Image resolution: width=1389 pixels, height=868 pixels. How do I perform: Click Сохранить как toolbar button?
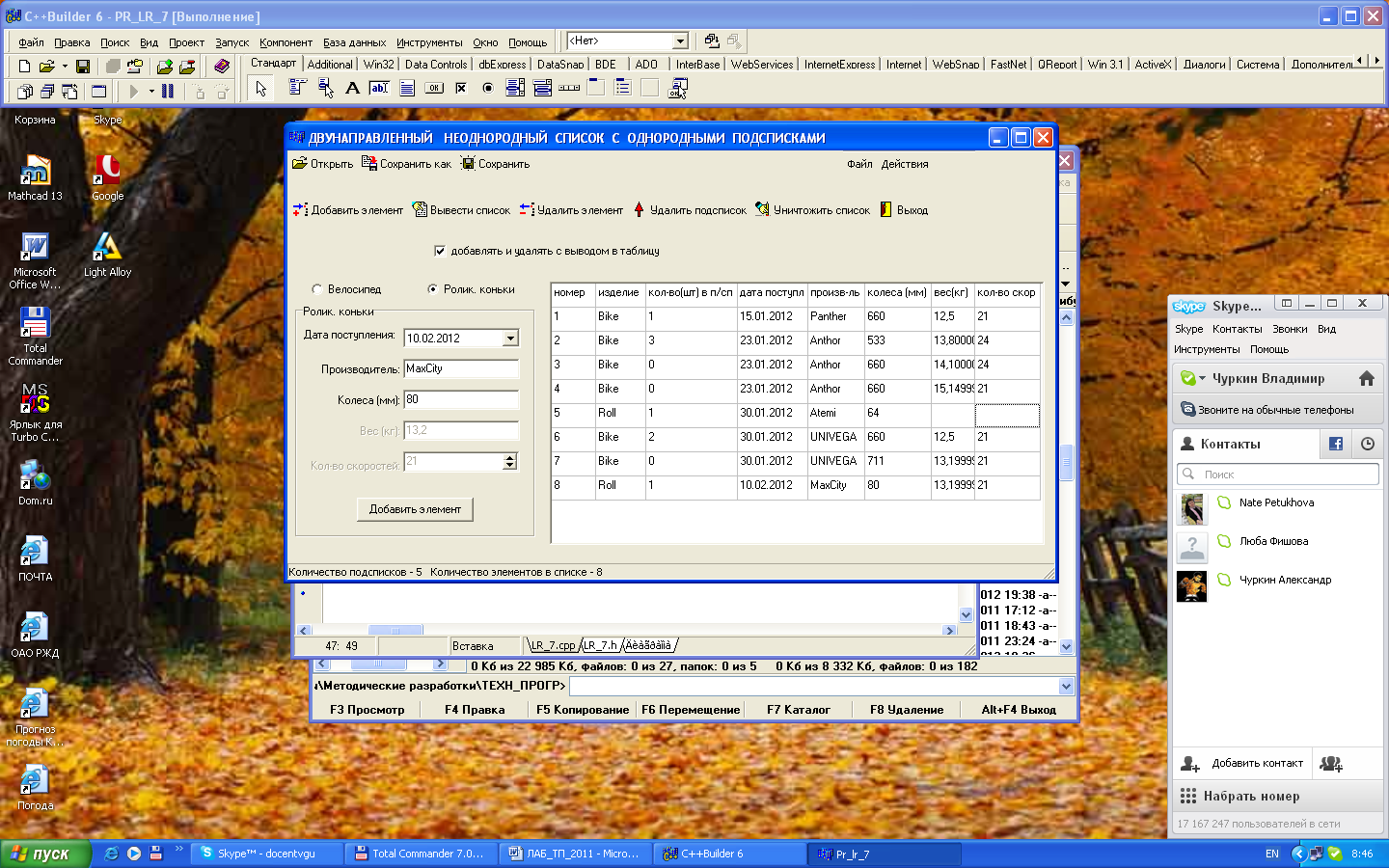click(x=406, y=164)
